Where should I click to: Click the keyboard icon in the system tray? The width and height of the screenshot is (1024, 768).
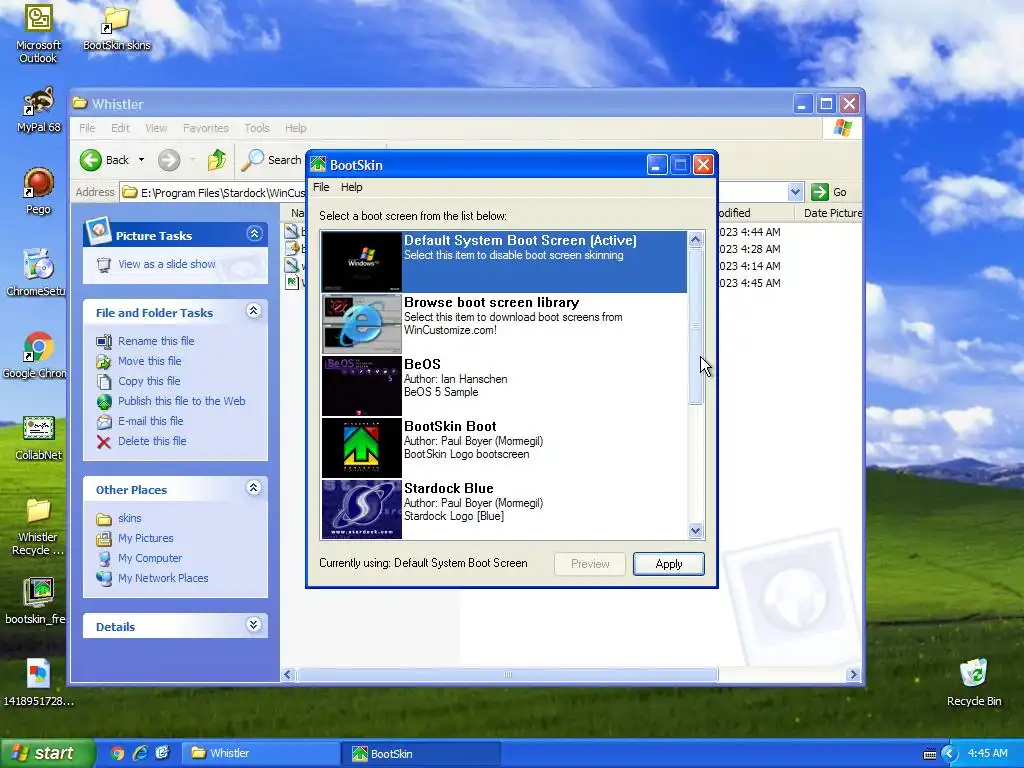coord(929,754)
